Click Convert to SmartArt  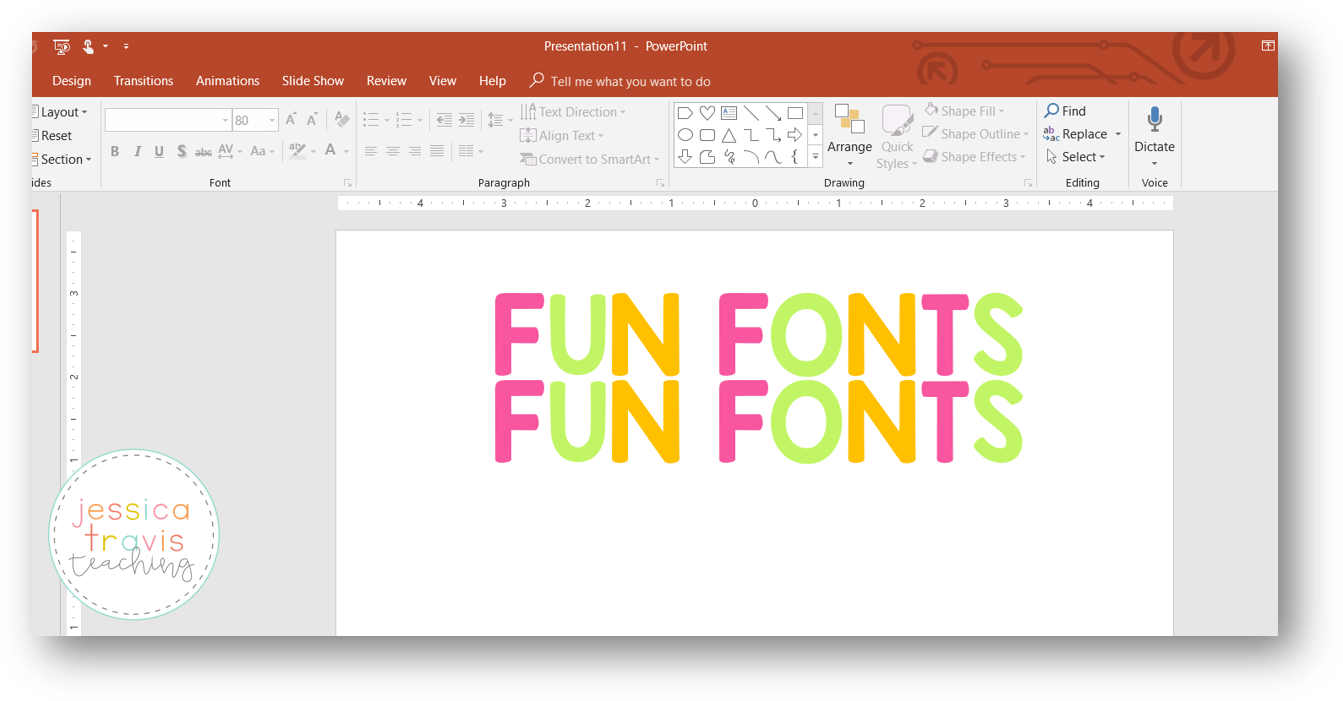pos(590,159)
